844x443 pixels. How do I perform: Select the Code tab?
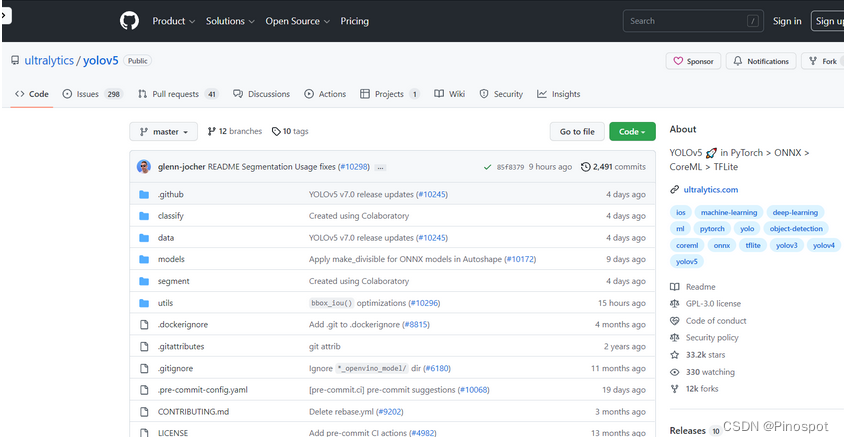[32, 94]
